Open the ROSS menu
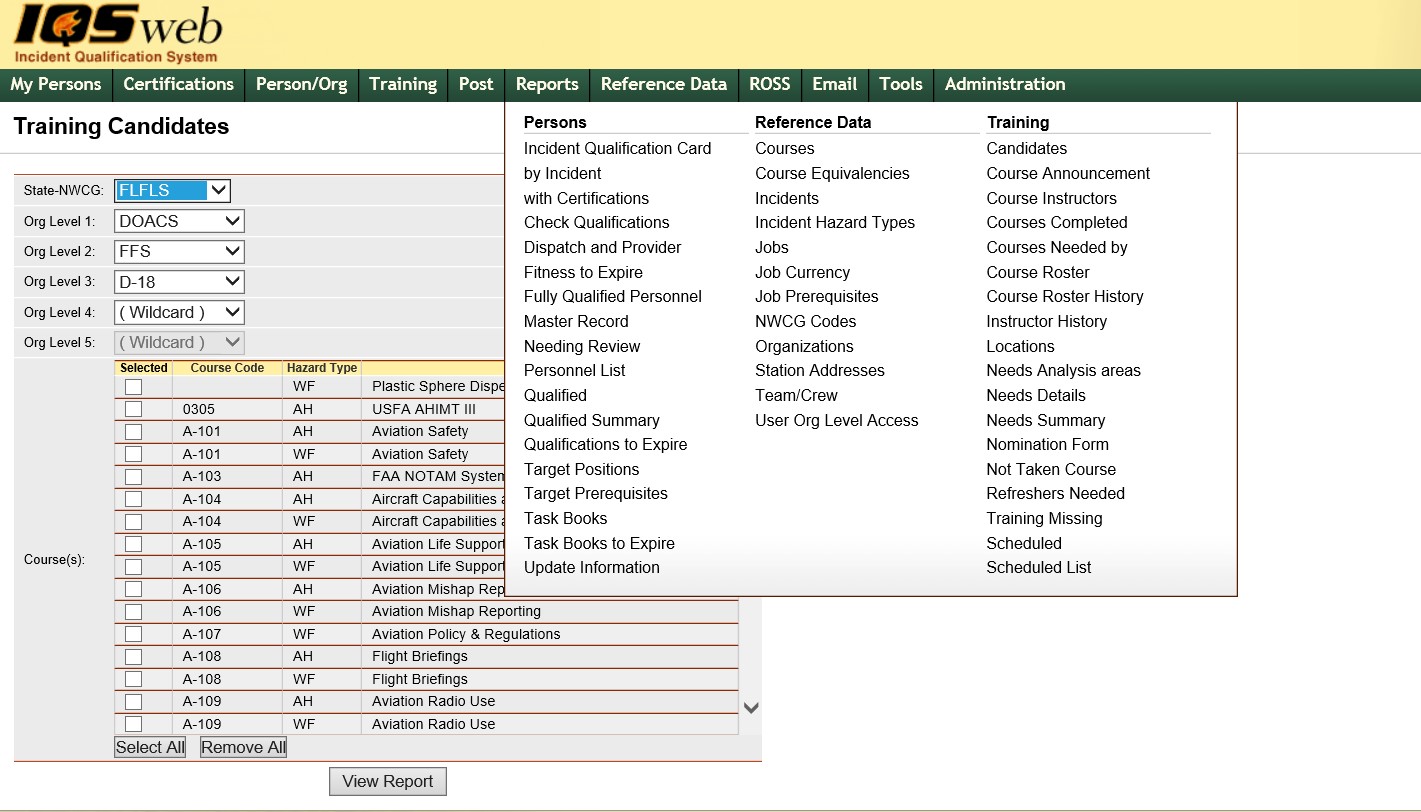This screenshot has height=812, width=1421. [770, 85]
